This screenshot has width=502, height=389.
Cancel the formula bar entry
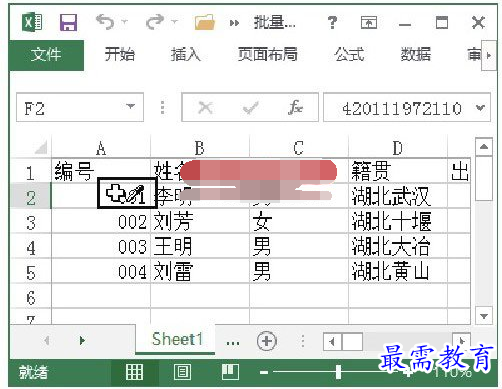(205, 107)
